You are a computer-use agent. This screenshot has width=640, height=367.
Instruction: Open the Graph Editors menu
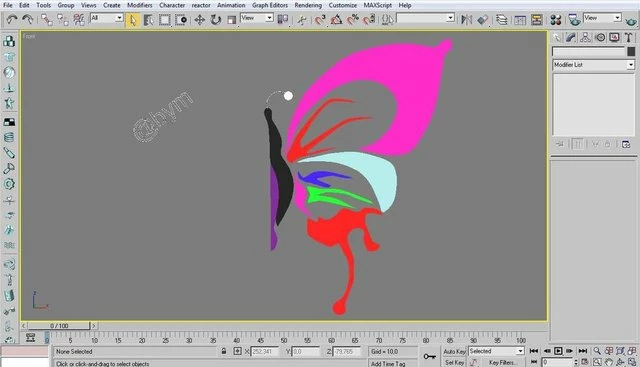tap(270, 5)
